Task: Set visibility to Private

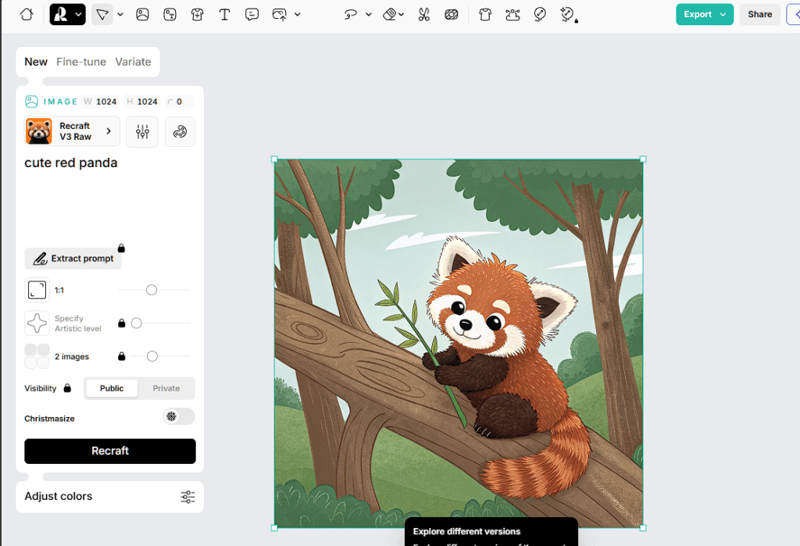Action: [x=166, y=388]
